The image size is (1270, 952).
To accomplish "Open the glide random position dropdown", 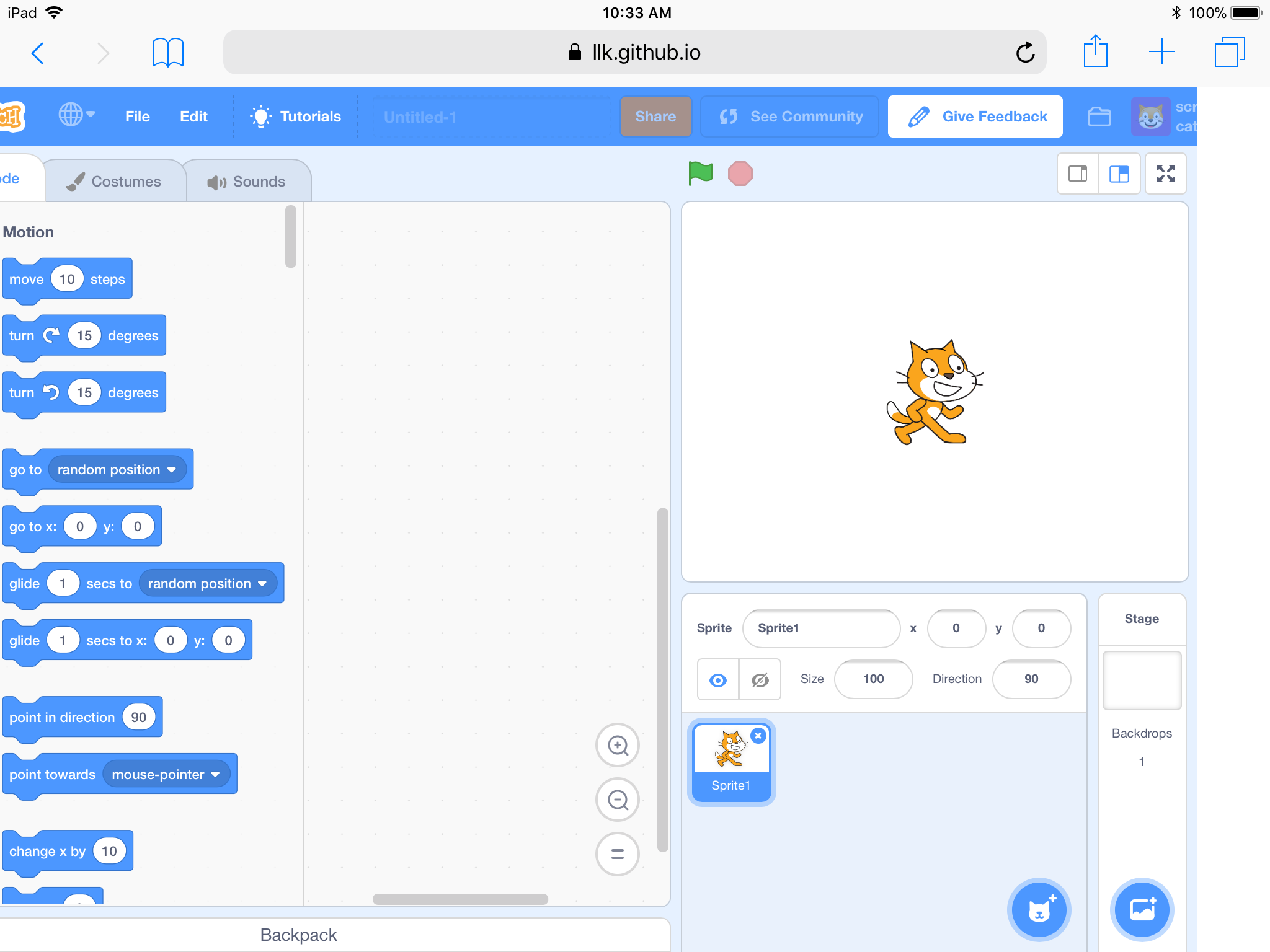I will (x=208, y=584).
